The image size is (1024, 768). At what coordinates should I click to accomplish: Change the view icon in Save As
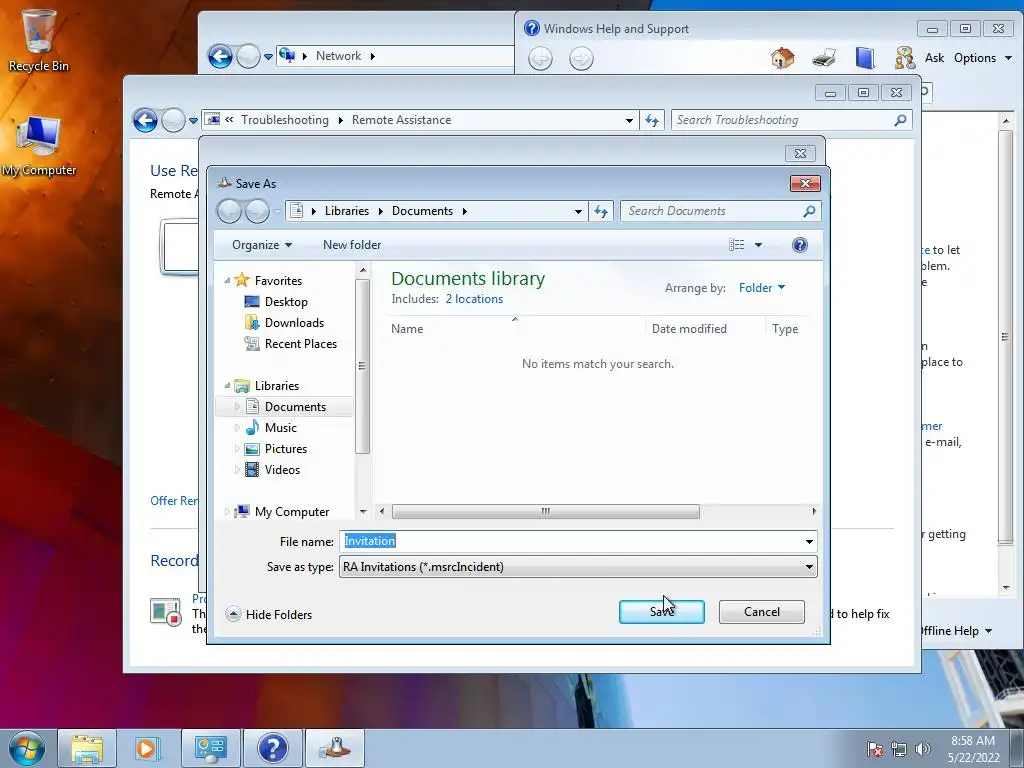point(737,245)
